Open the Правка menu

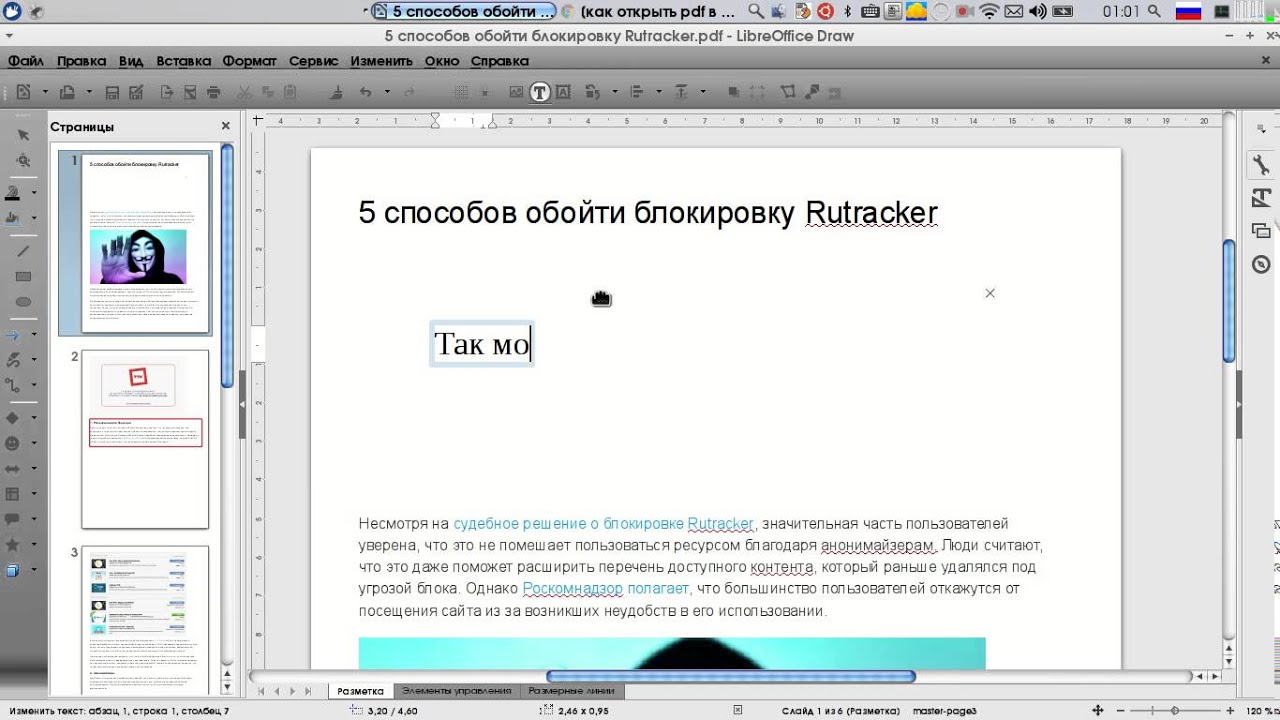pyautogui.click(x=81, y=61)
